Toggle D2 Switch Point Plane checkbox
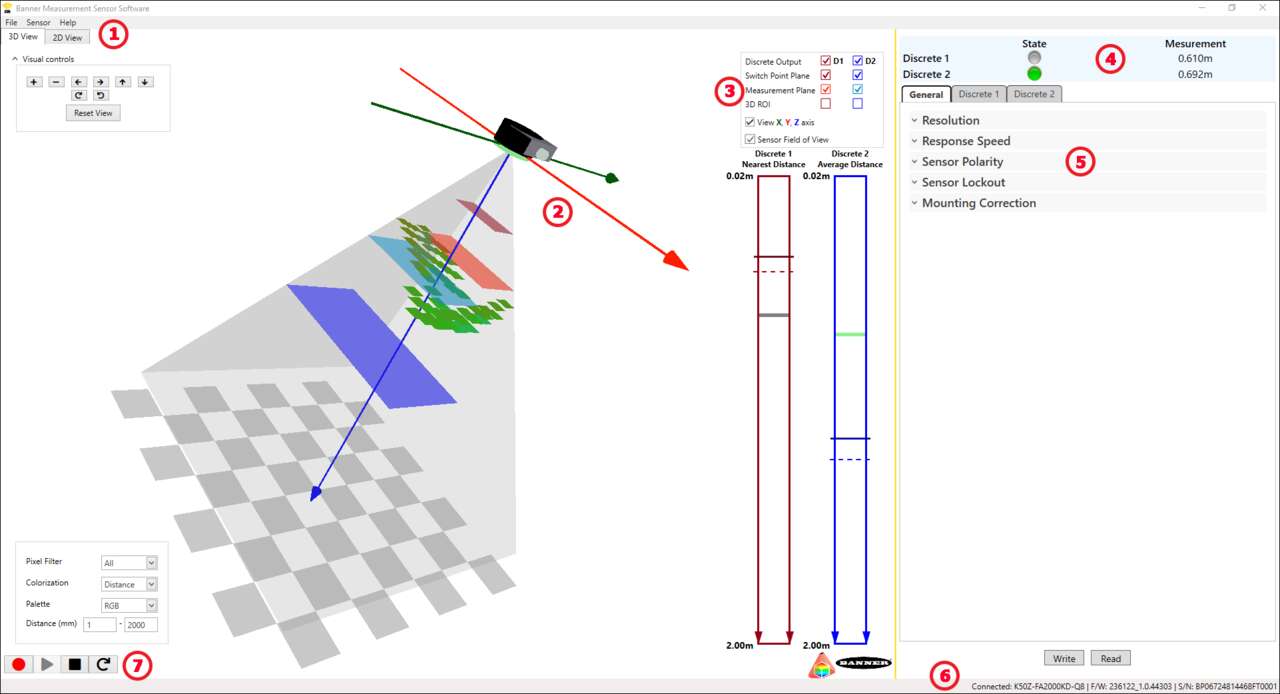Image resolution: width=1280 pixels, height=694 pixels. click(x=857, y=75)
